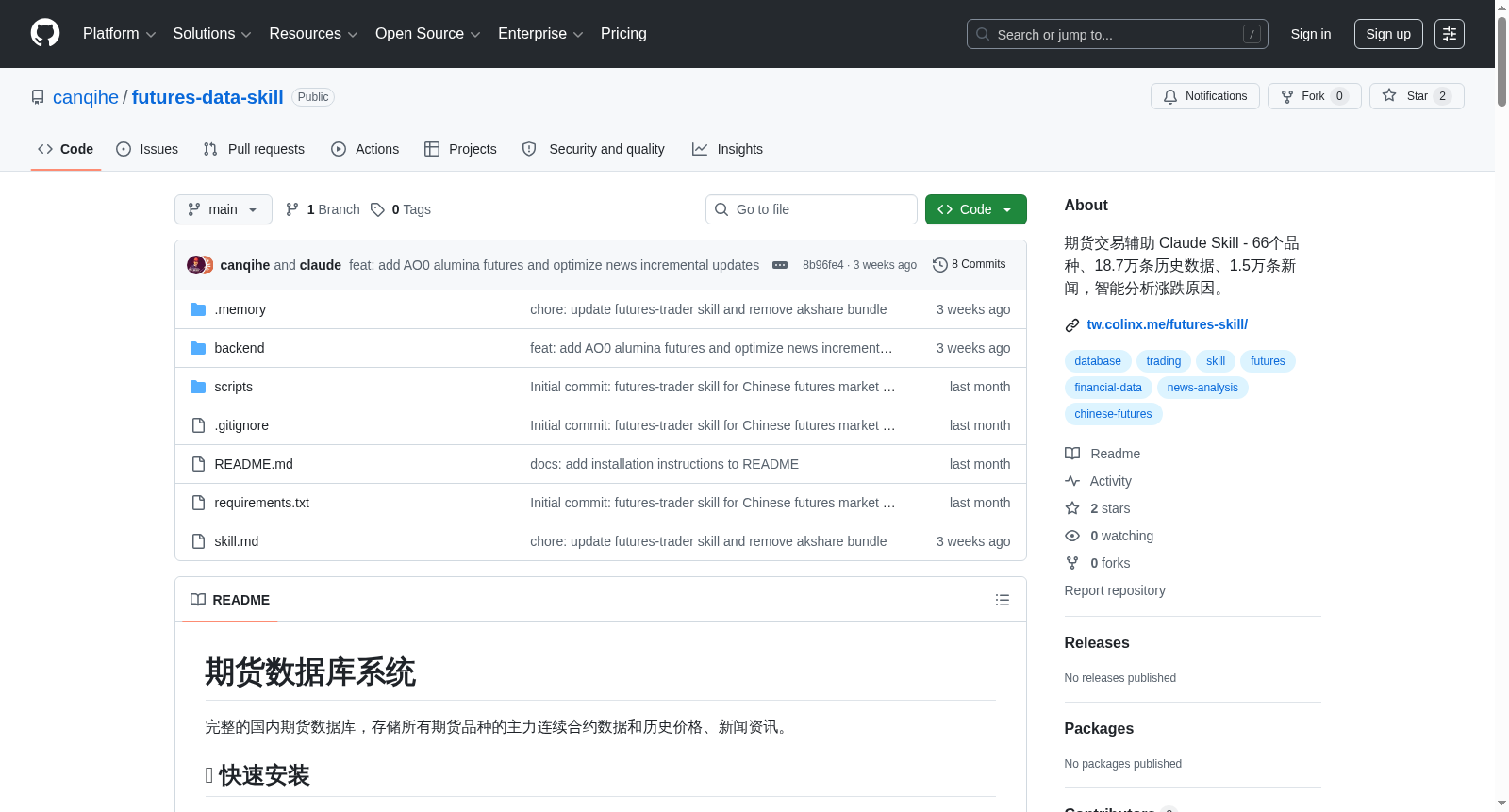Click the financial-data topic tag
The height and width of the screenshot is (812, 1509).
(1108, 388)
